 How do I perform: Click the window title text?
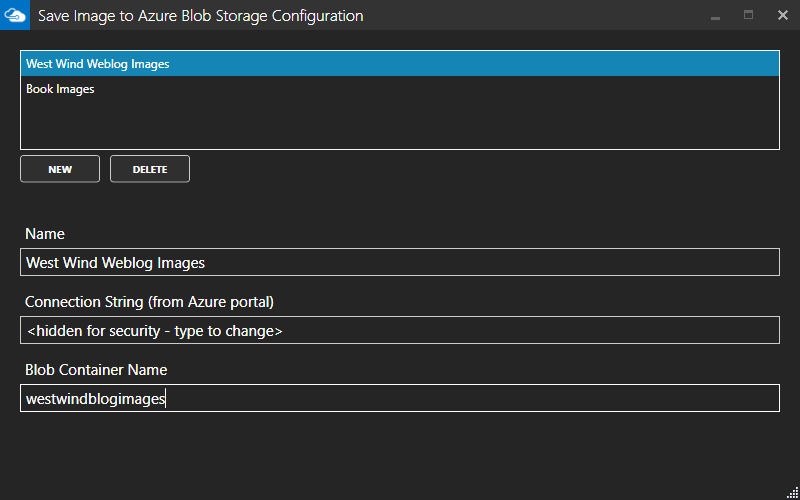coord(201,16)
